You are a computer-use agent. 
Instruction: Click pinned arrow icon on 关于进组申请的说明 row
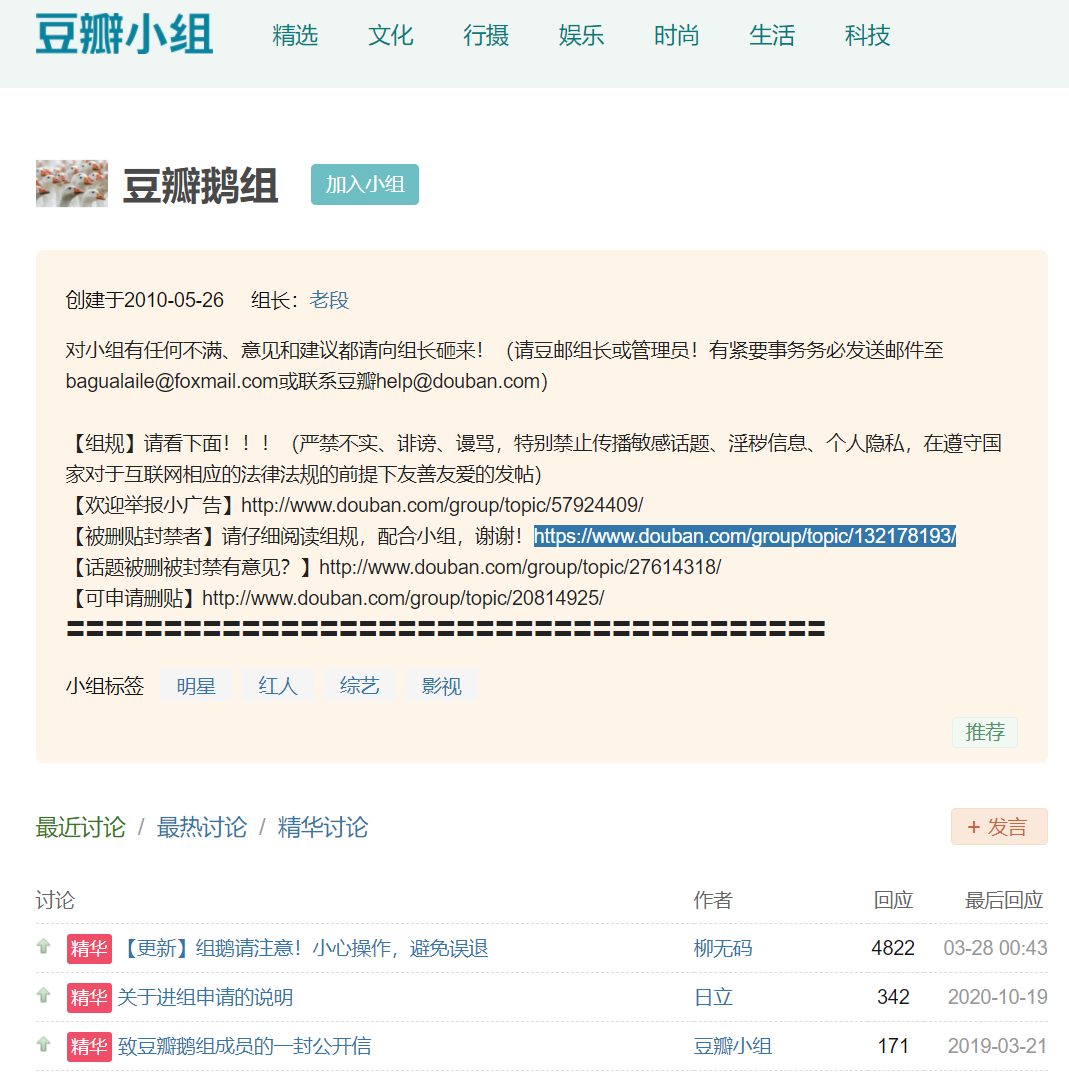pyautogui.click(x=43, y=996)
